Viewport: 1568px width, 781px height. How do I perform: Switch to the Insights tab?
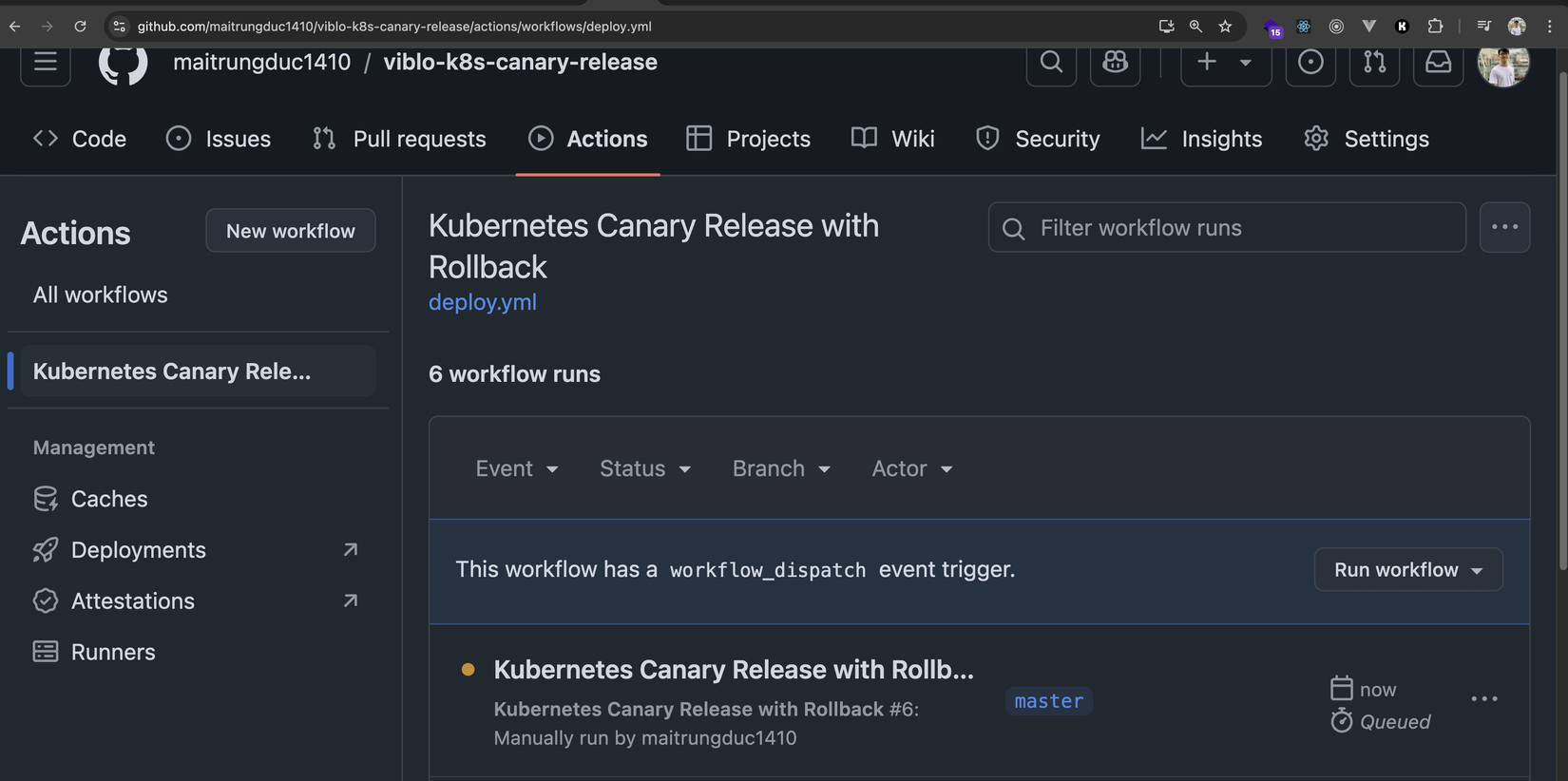coord(1202,139)
